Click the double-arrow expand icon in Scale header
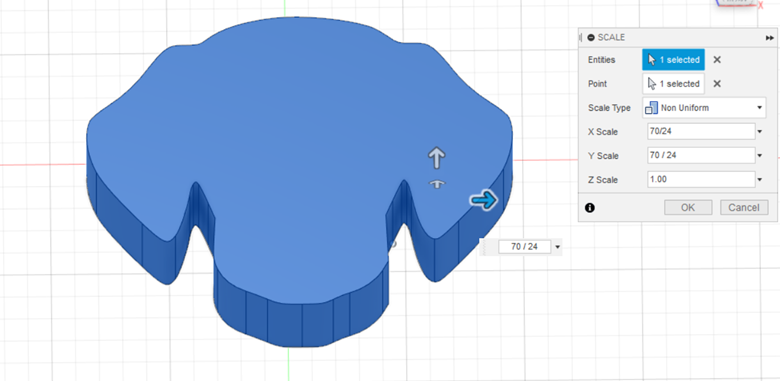The image size is (780, 381). tap(770, 38)
